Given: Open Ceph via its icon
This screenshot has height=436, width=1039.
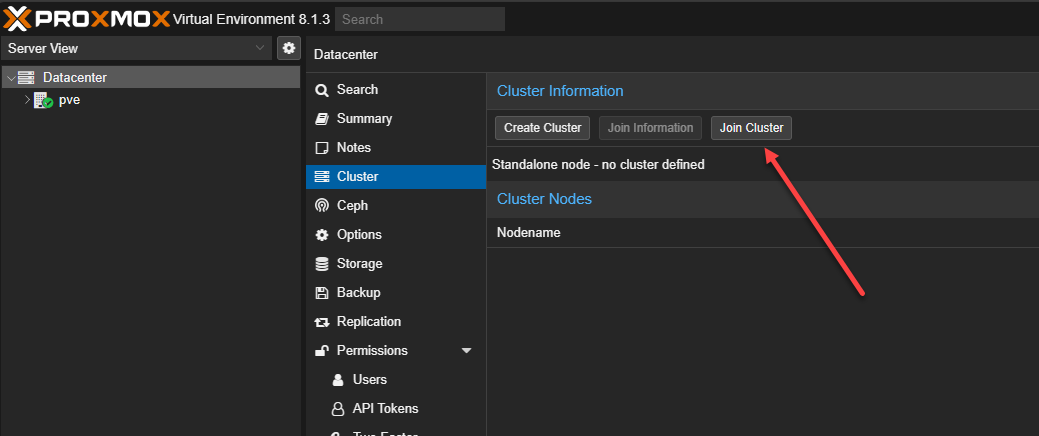Looking at the screenshot, I should pos(321,206).
